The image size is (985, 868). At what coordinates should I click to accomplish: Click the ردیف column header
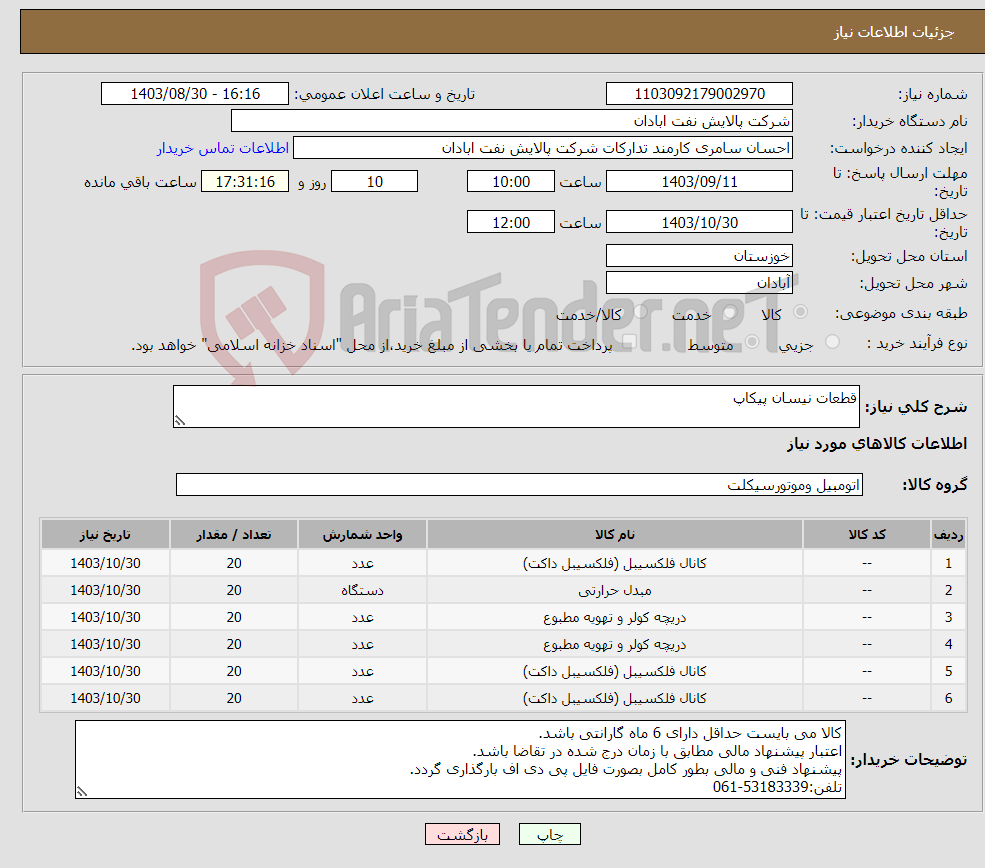pos(949,534)
